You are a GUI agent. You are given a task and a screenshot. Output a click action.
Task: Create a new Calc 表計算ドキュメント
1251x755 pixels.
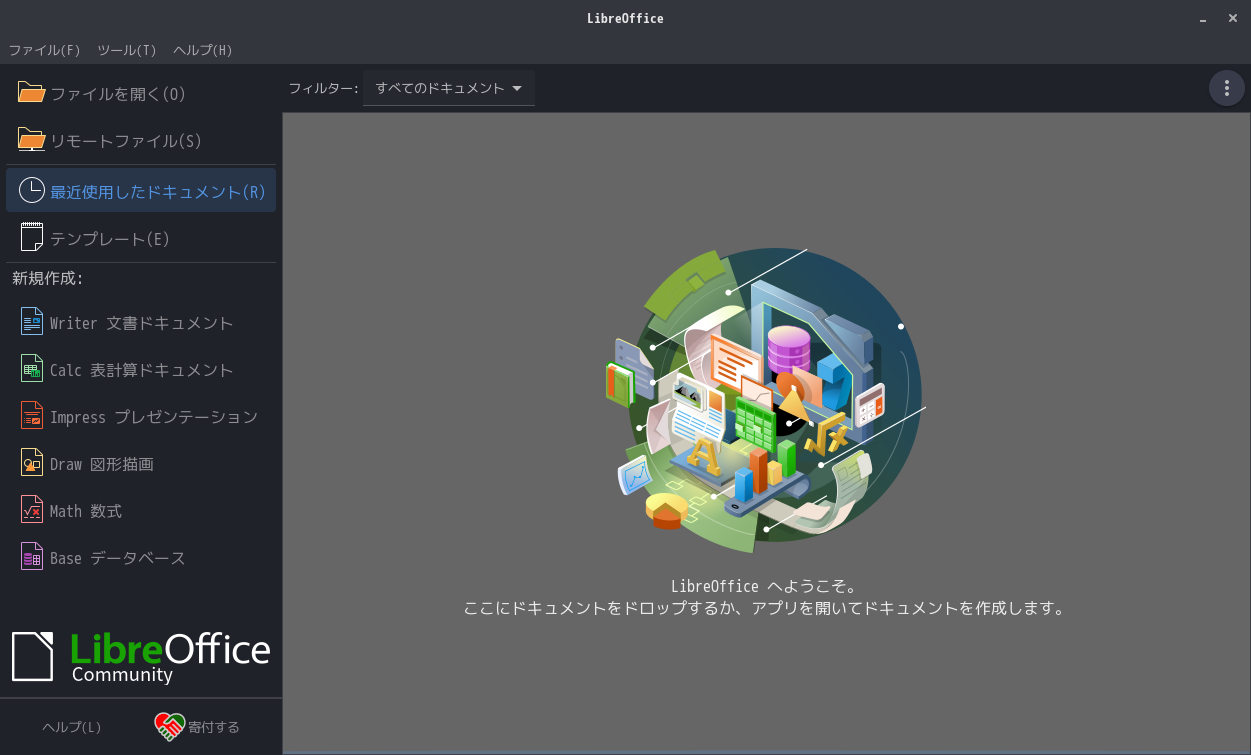coord(140,369)
